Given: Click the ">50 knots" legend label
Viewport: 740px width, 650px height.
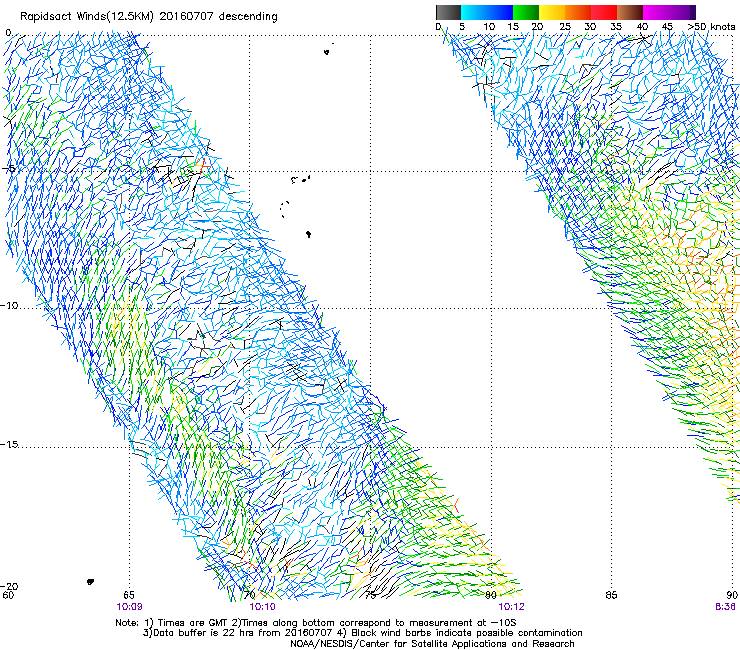Looking at the screenshot, I should tap(711, 27).
